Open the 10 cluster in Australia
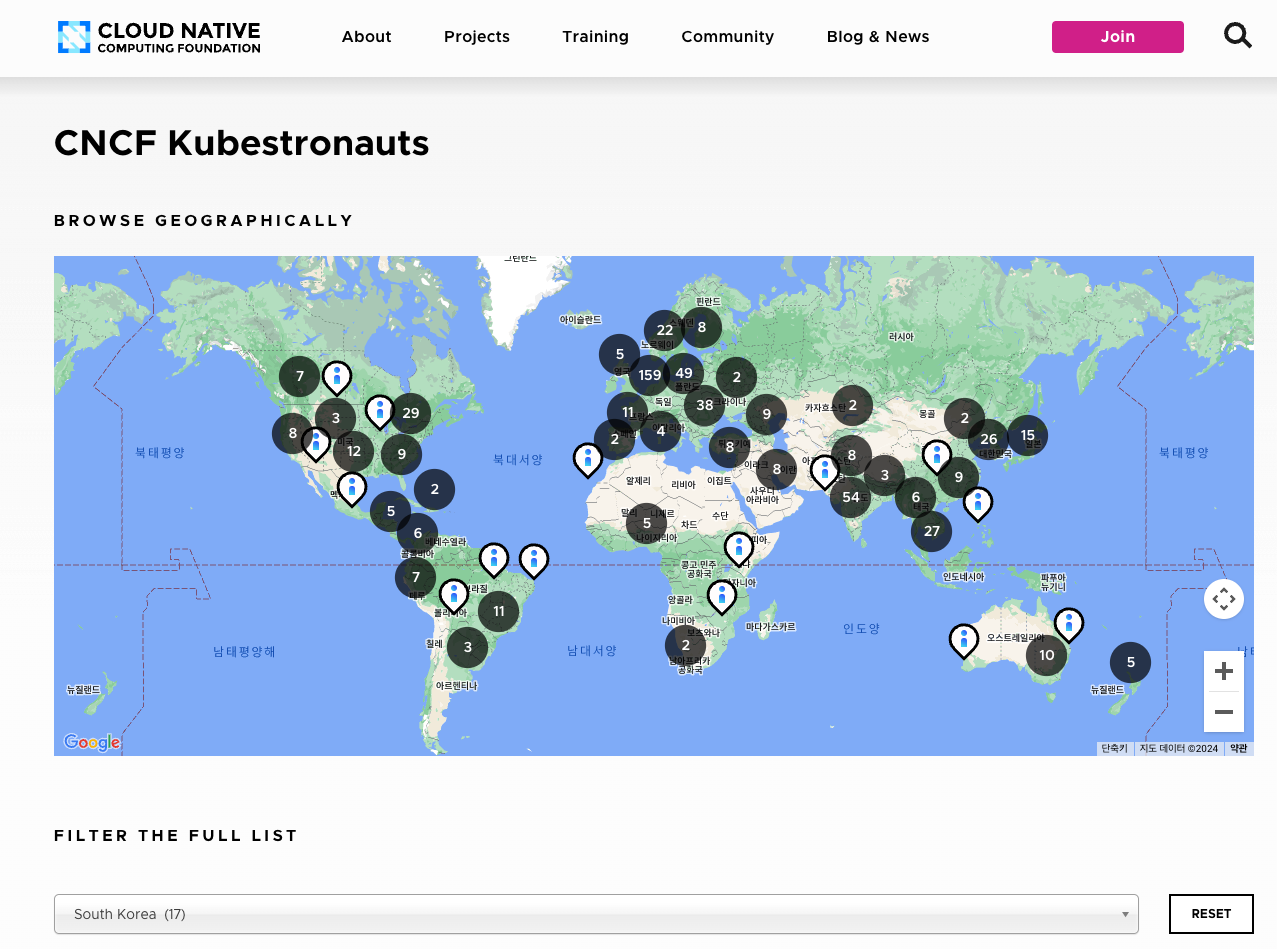Screen dimensions: 1277x949 tap(1047, 656)
